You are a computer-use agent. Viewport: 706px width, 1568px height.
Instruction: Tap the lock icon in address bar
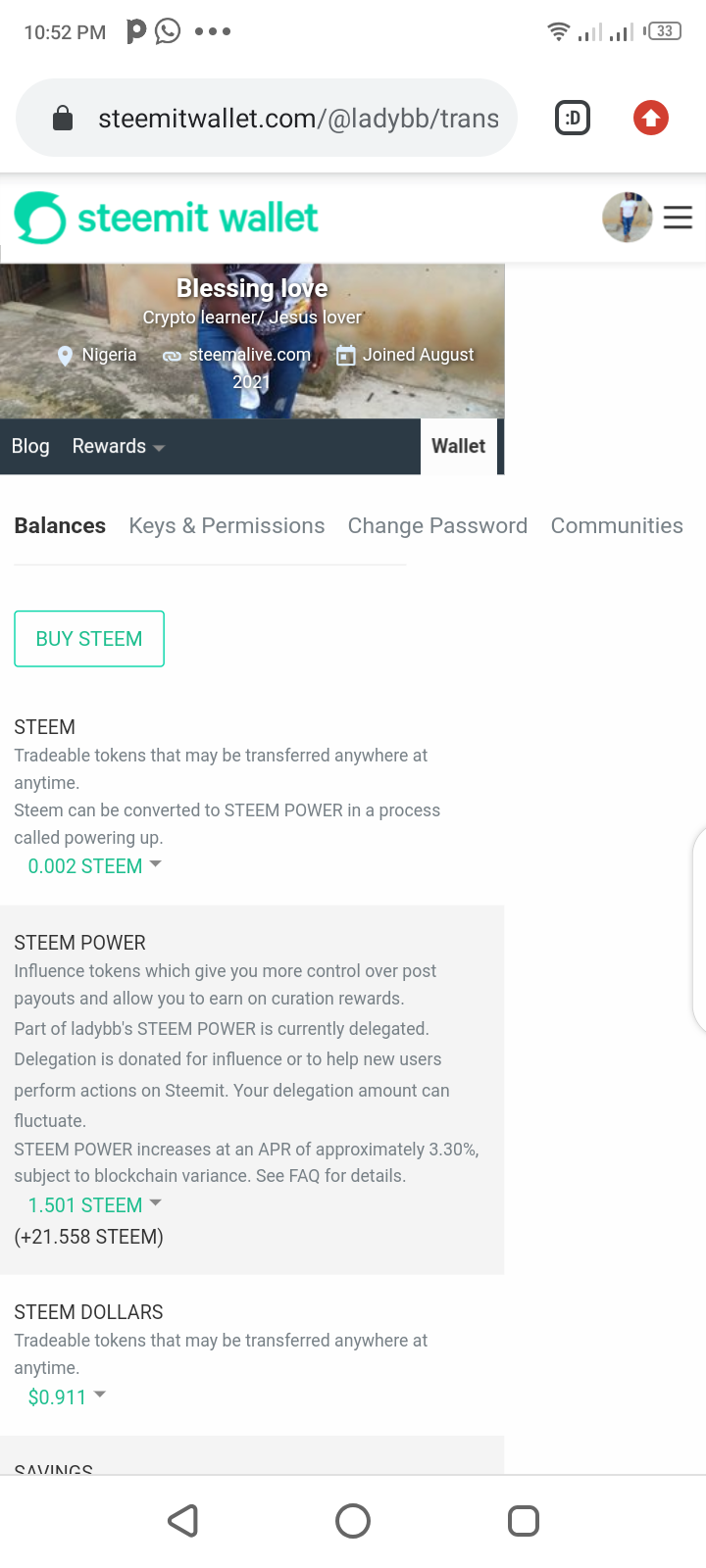point(63,119)
